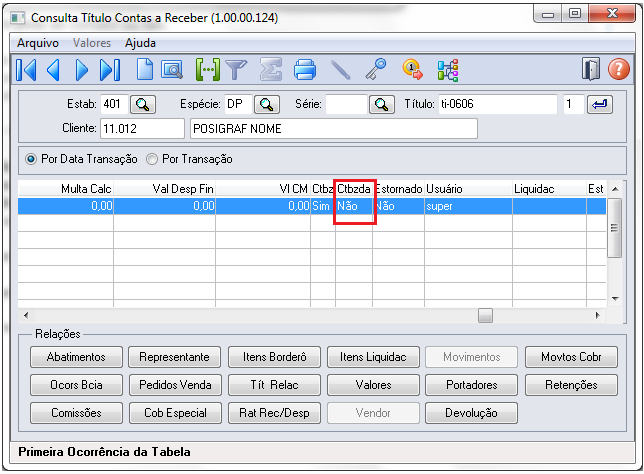This screenshot has height=474, width=644.
Task: Click the Val Desp Fin column header
Action: click(165, 189)
